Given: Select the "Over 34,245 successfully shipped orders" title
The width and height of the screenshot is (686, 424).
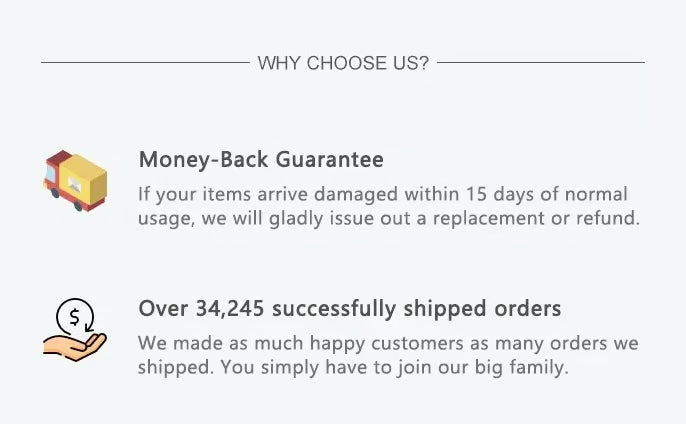Looking at the screenshot, I should [x=349, y=308].
